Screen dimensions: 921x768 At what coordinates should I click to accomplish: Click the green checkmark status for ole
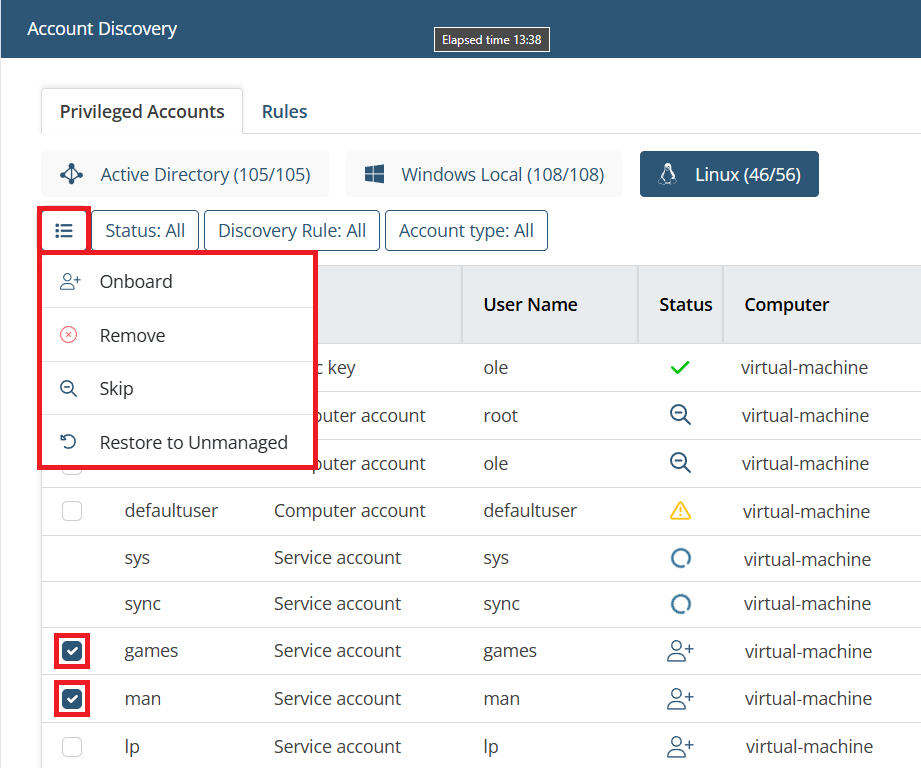click(x=680, y=368)
